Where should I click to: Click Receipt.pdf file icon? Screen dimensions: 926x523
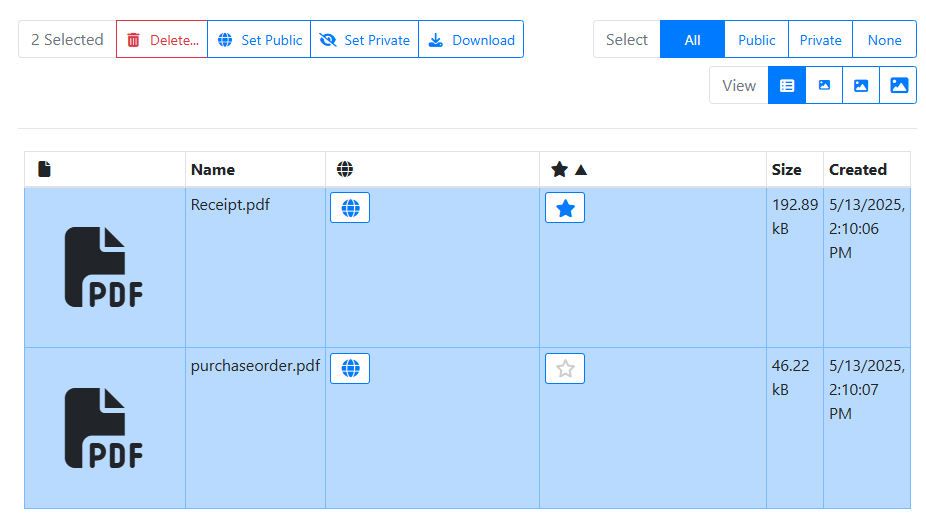(104, 267)
